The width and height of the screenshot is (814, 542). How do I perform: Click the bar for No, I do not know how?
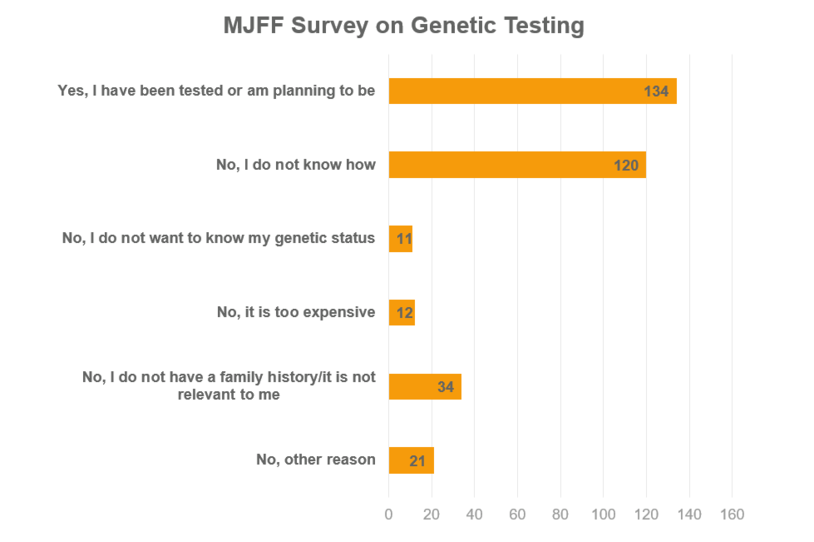pyautogui.click(x=516, y=165)
